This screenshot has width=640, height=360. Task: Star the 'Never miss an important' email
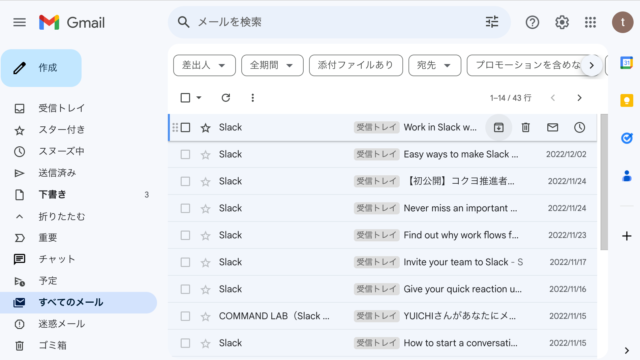(x=205, y=209)
